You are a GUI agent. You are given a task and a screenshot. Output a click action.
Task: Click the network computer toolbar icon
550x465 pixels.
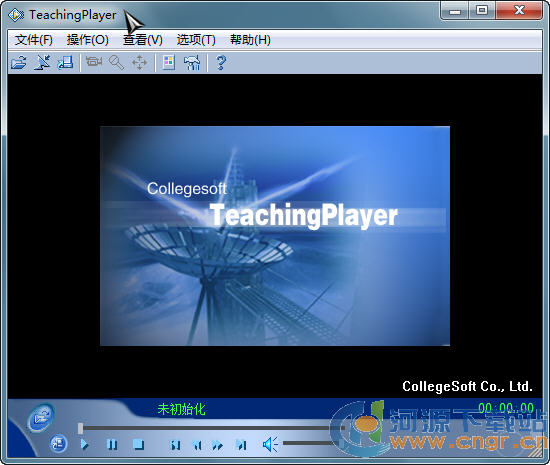click(65, 63)
